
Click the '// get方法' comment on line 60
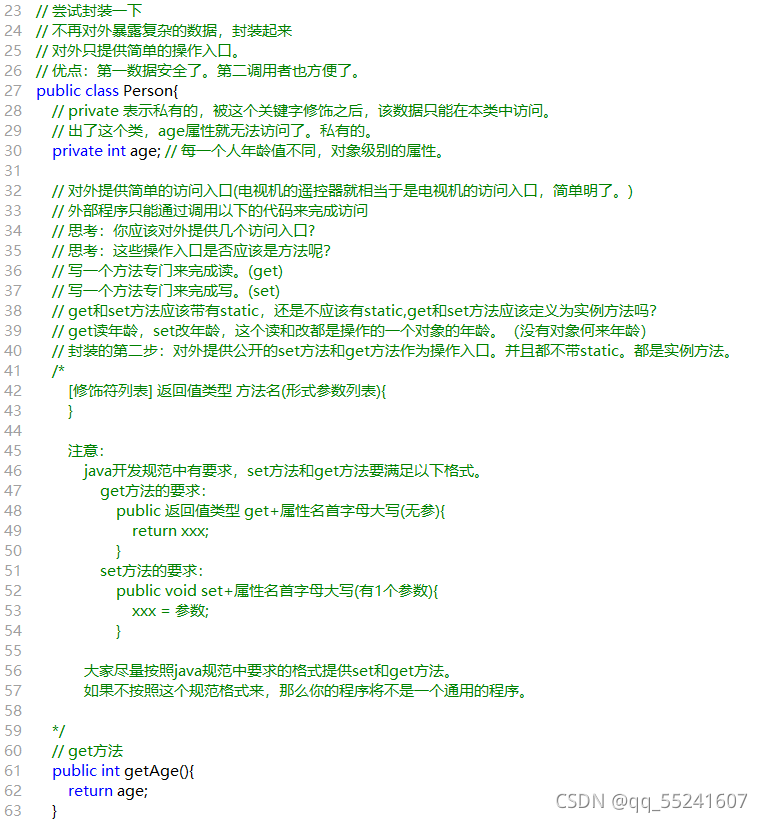pyautogui.click(x=88, y=751)
